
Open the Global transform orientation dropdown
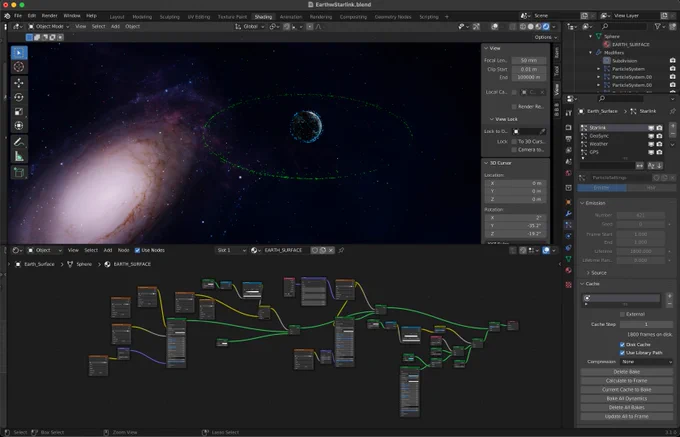click(x=250, y=26)
